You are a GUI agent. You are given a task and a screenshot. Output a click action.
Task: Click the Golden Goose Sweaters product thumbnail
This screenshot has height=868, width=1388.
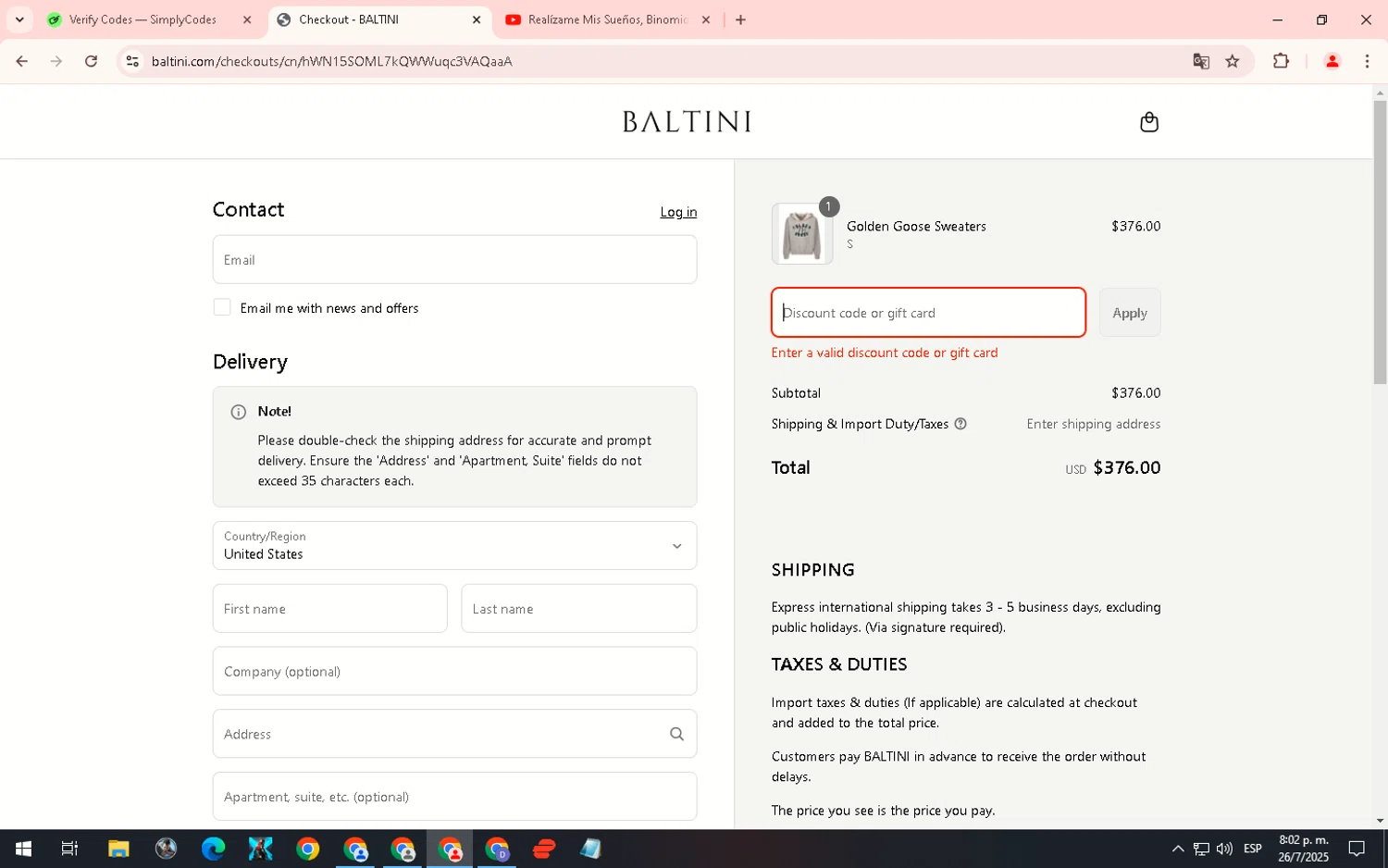point(801,234)
